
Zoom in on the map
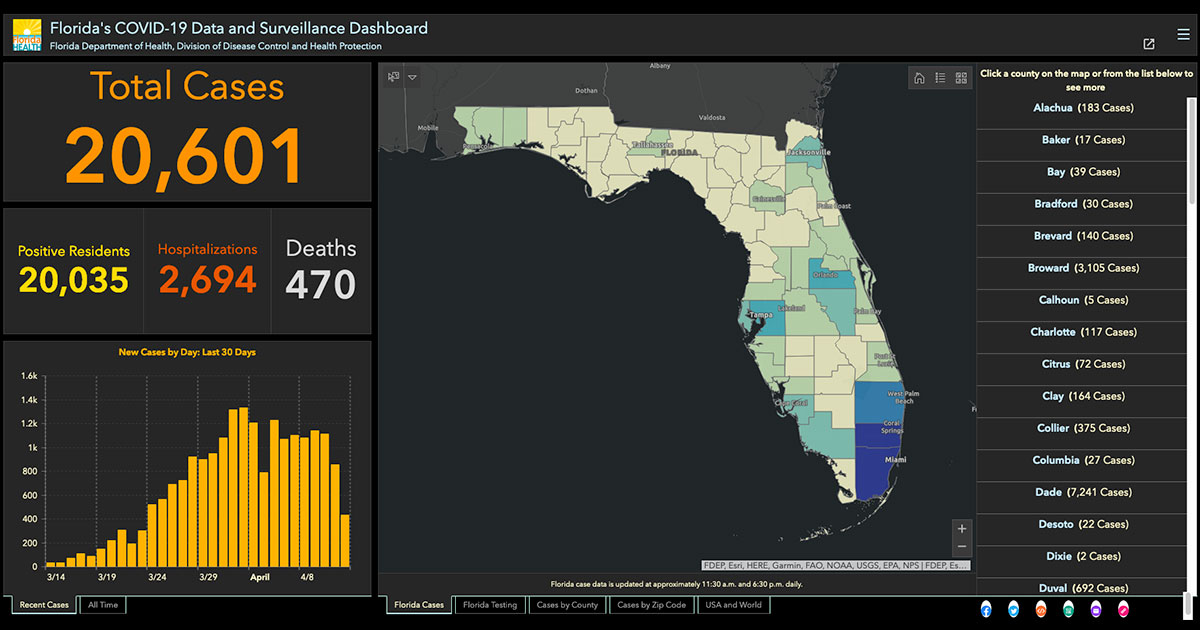point(962,528)
